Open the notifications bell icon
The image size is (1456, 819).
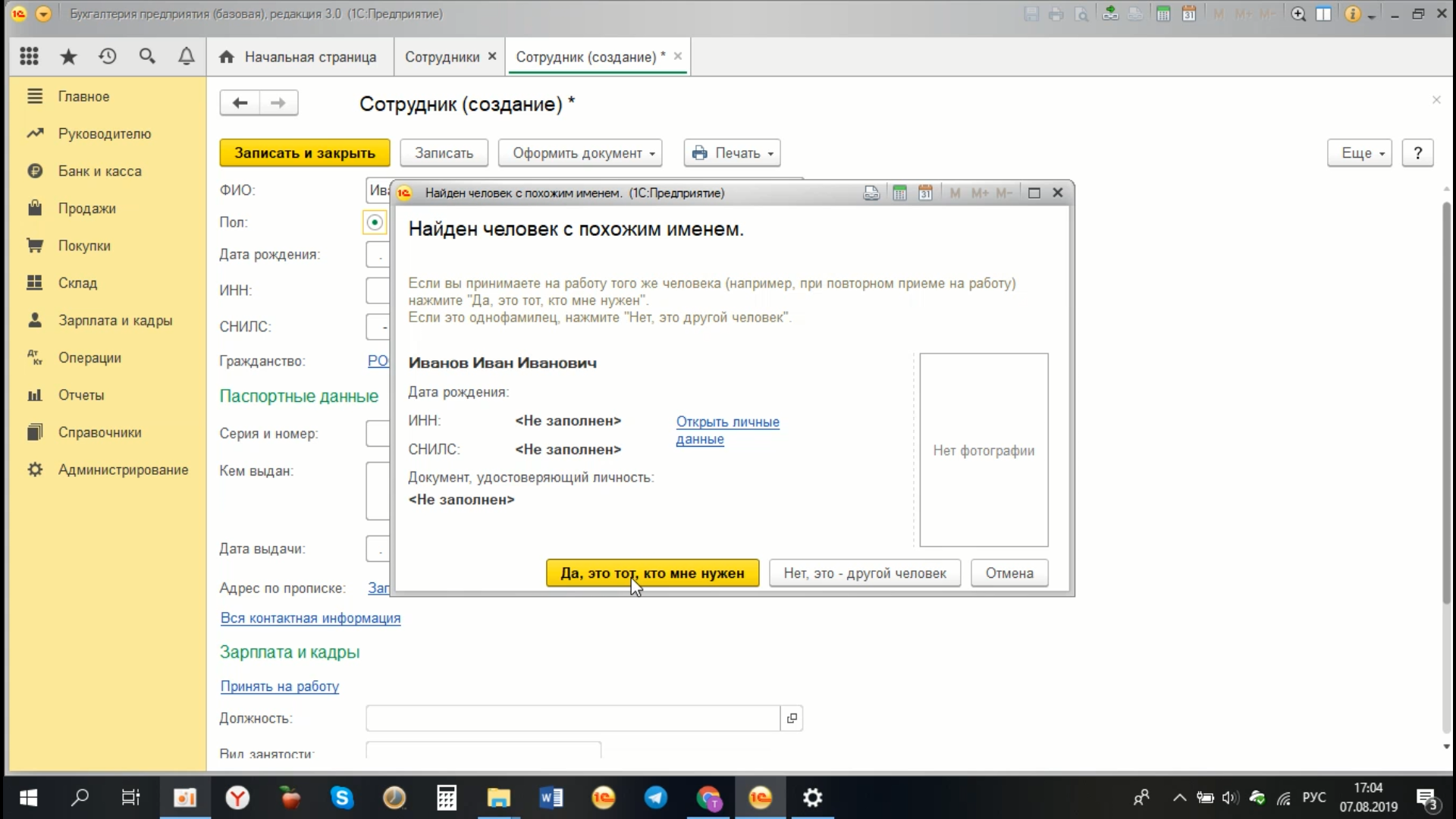186,56
